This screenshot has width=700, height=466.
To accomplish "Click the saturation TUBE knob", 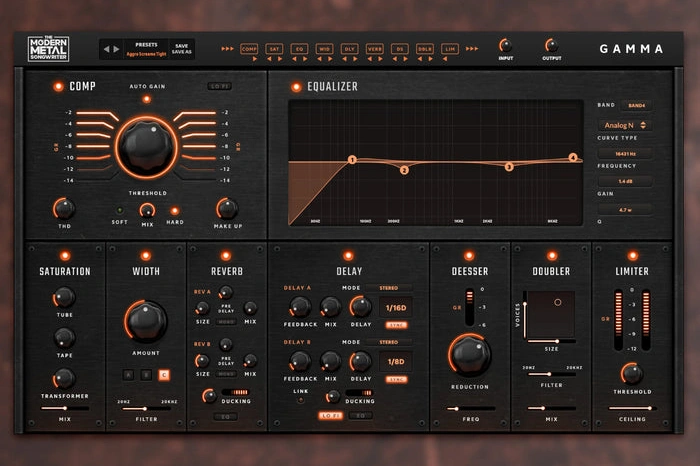I will pyautogui.click(x=64, y=298).
